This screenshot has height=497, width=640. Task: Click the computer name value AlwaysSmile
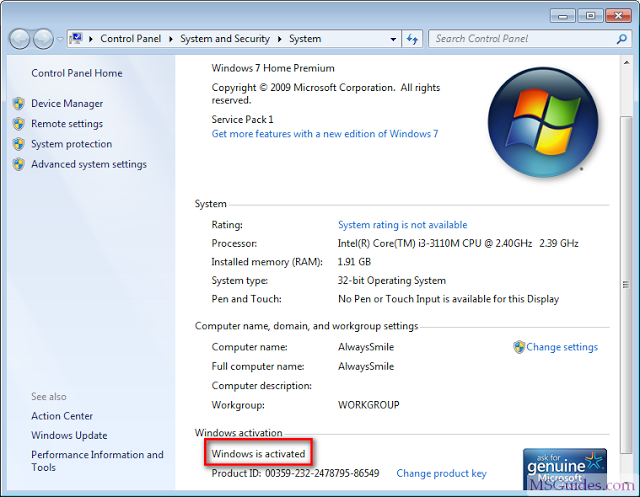[x=366, y=347]
